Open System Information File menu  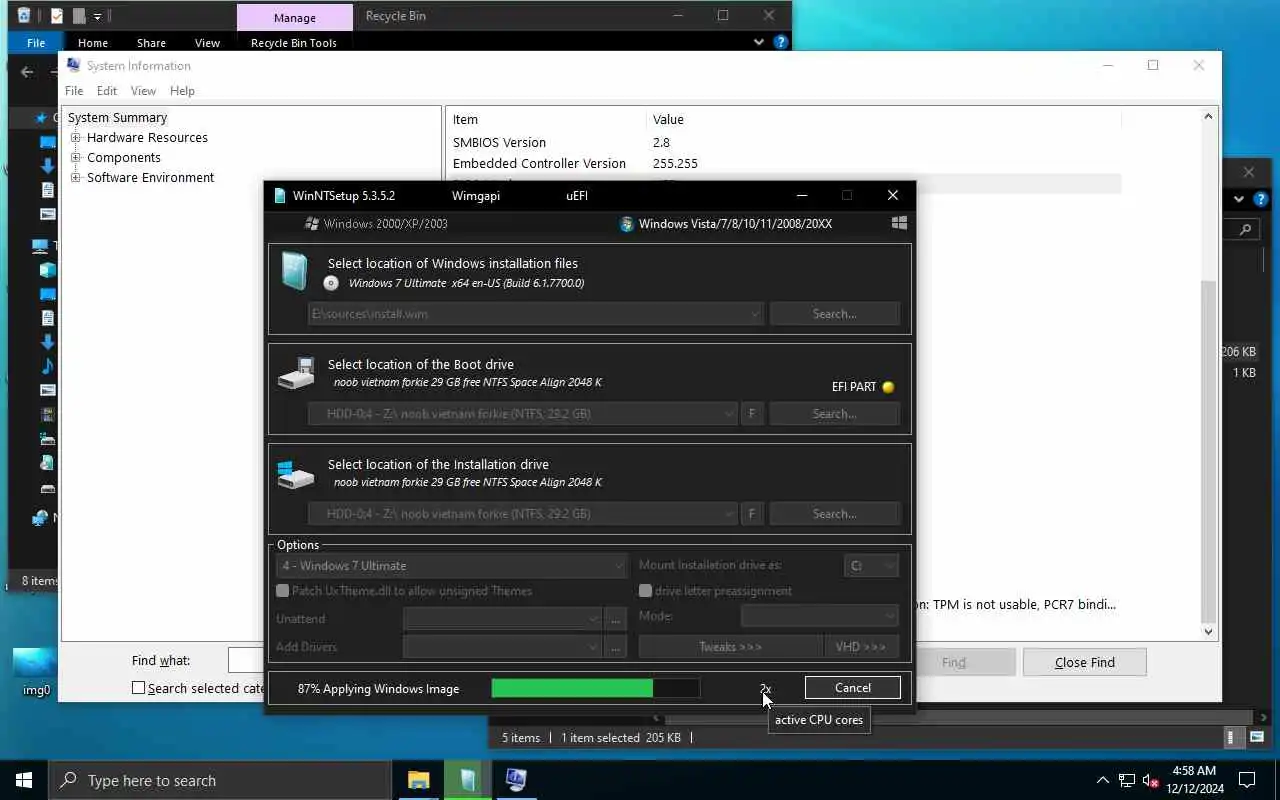74,91
